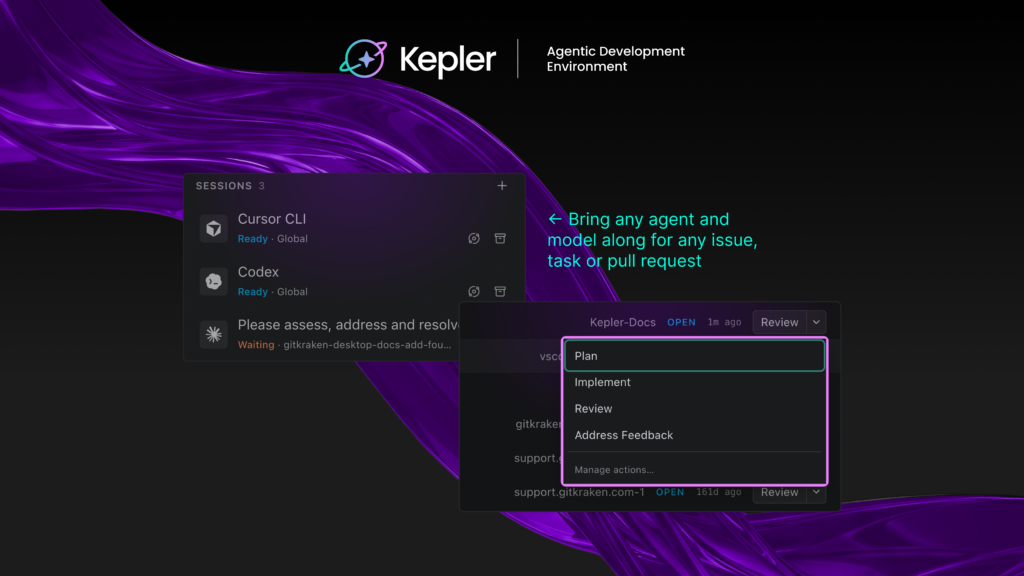
Task: Click the Kepler planet logo
Action: click(364, 59)
